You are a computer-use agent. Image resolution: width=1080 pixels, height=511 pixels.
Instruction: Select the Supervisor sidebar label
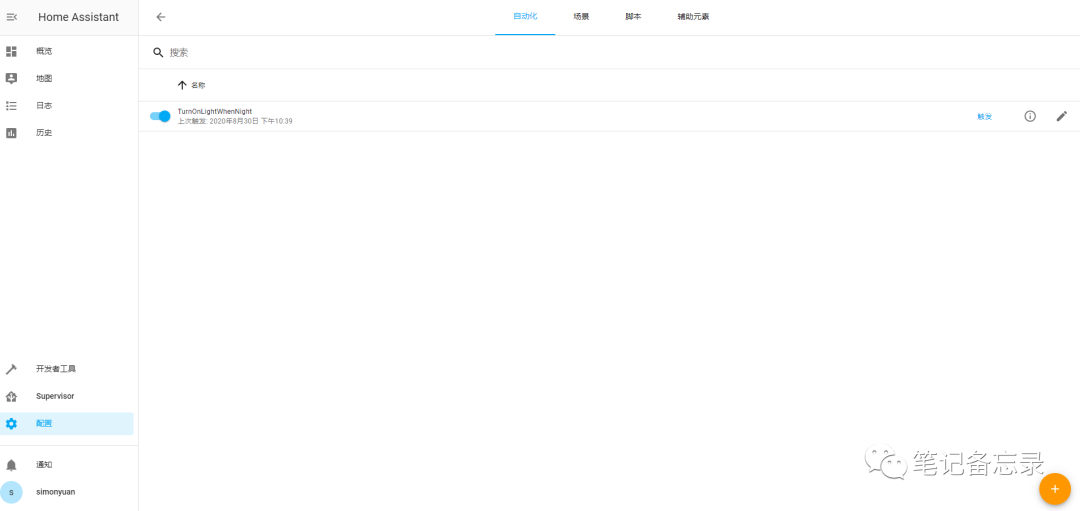(x=55, y=397)
